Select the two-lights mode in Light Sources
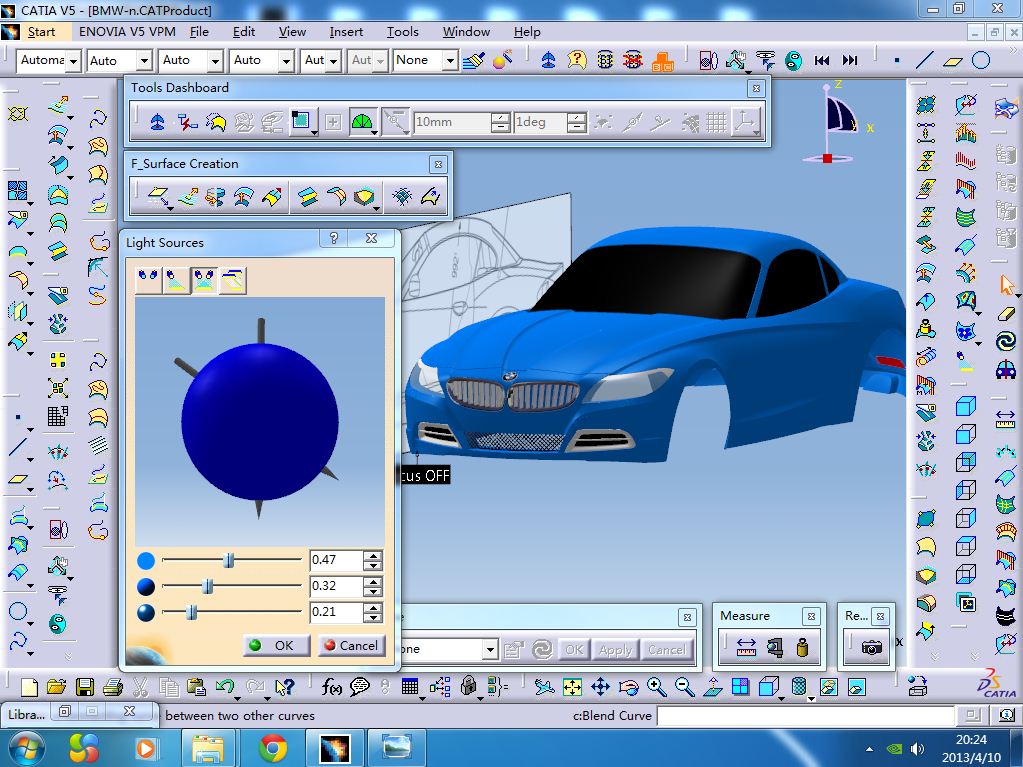 tap(148, 280)
